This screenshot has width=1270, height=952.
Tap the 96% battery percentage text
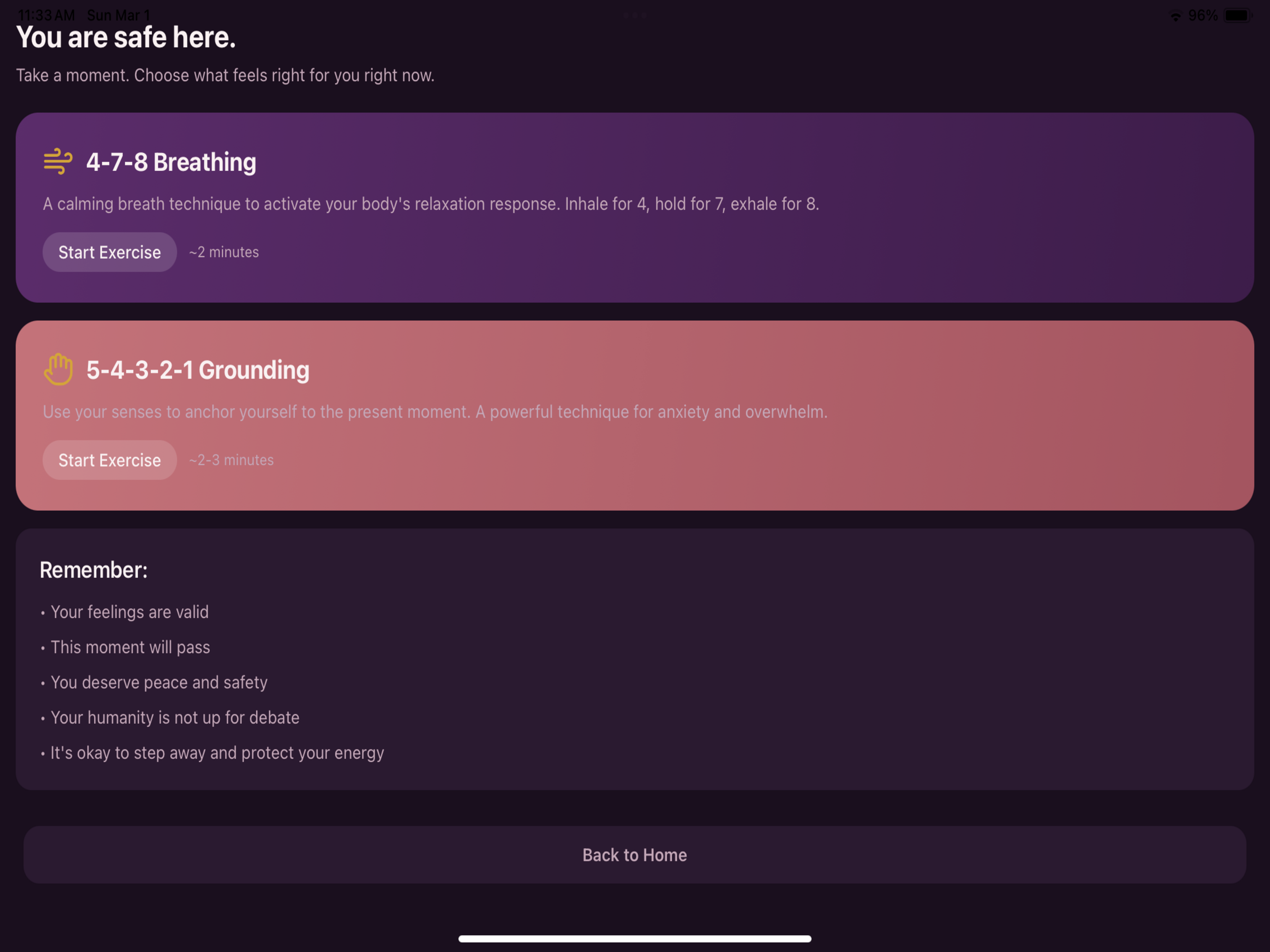[x=1203, y=16]
